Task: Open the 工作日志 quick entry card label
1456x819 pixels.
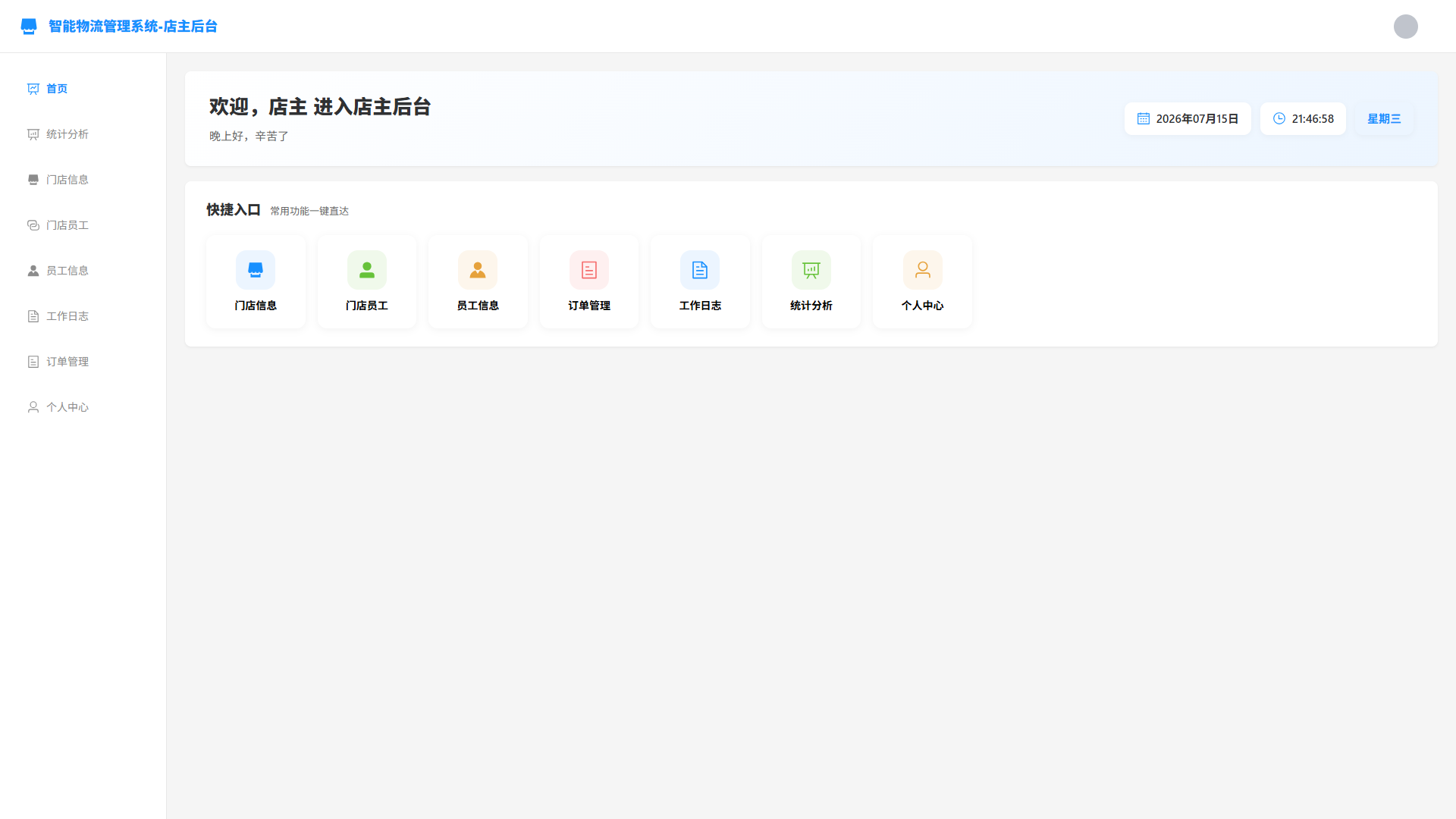Action: click(x=700, y=306)
